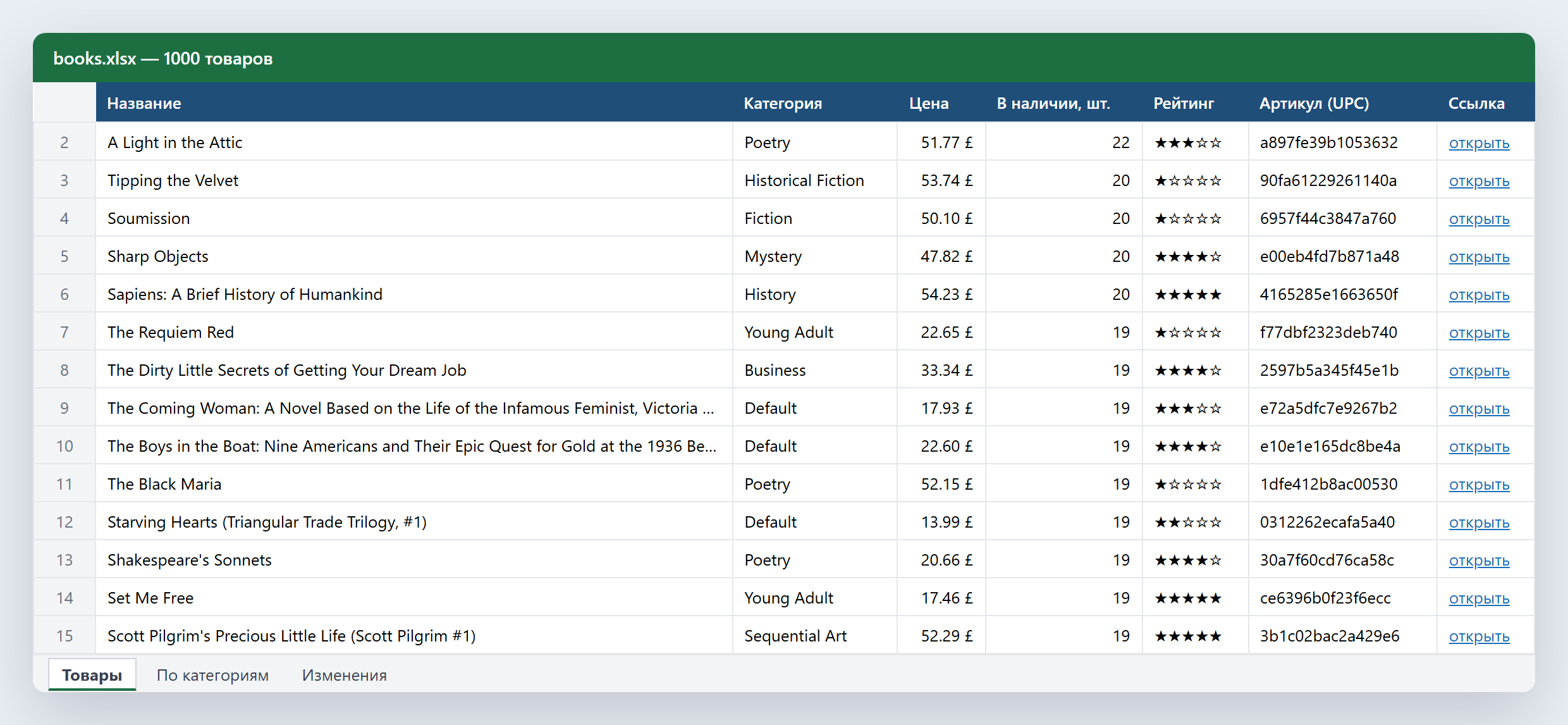
Task: Click the title cell "The Requiem Red"
Action: click(x=414, y=332)
